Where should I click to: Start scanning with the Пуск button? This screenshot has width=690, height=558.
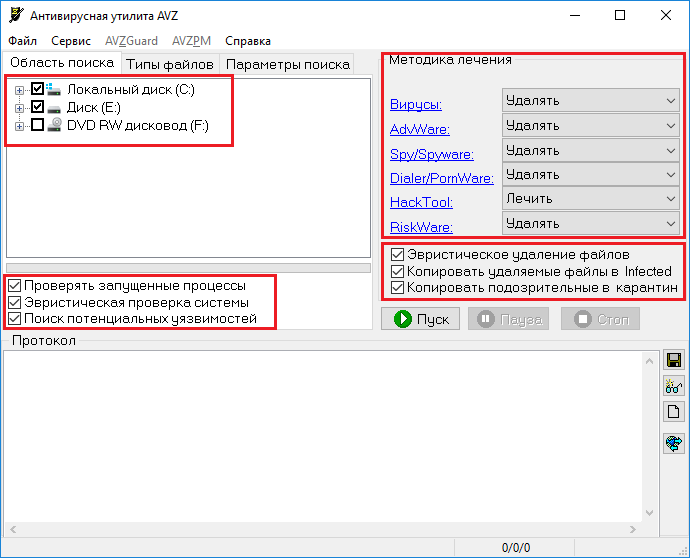click(x=420, y=319)
